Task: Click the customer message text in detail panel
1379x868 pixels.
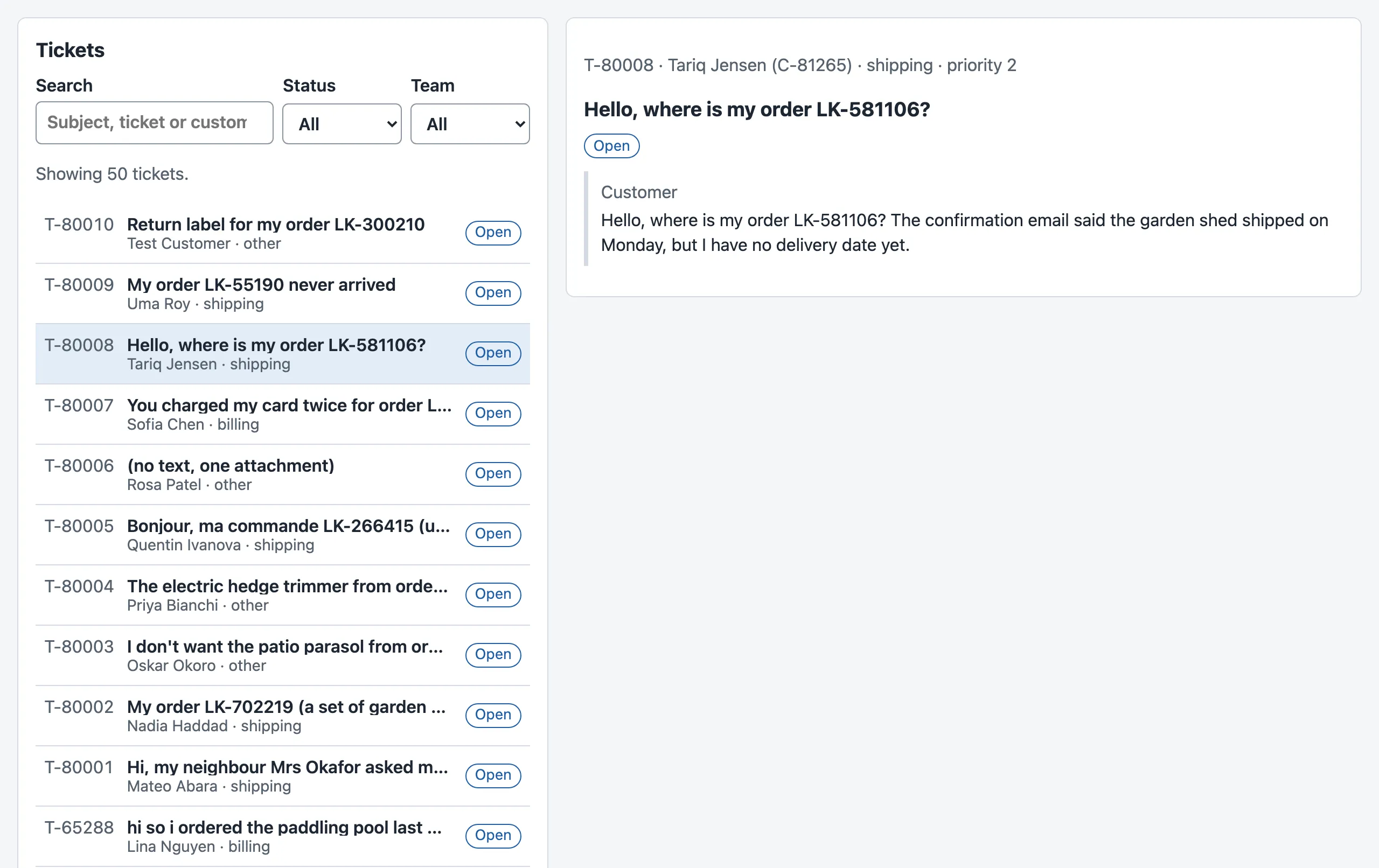Action: (x=964, y=233)
